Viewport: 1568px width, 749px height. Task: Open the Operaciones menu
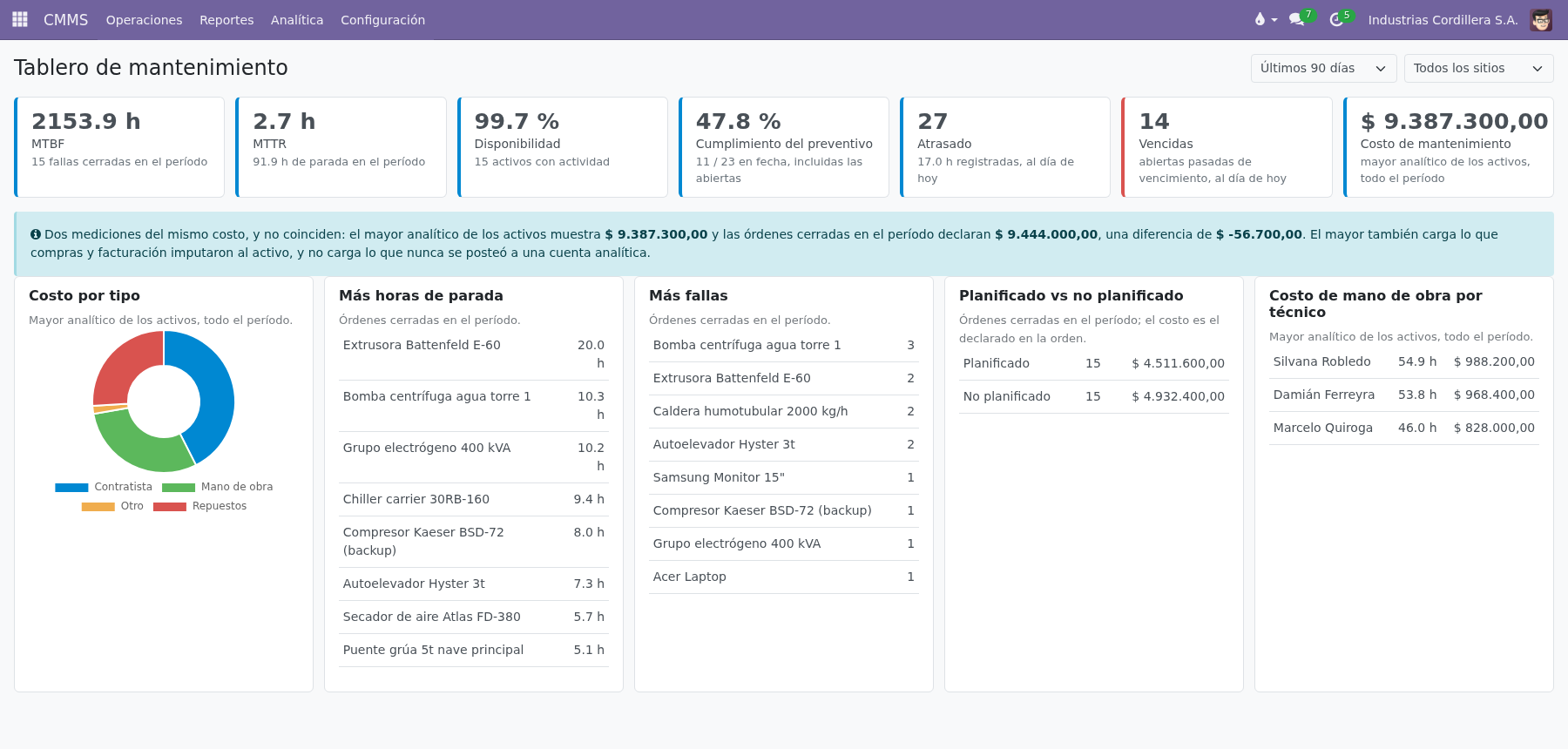click(x=145, y=19)
